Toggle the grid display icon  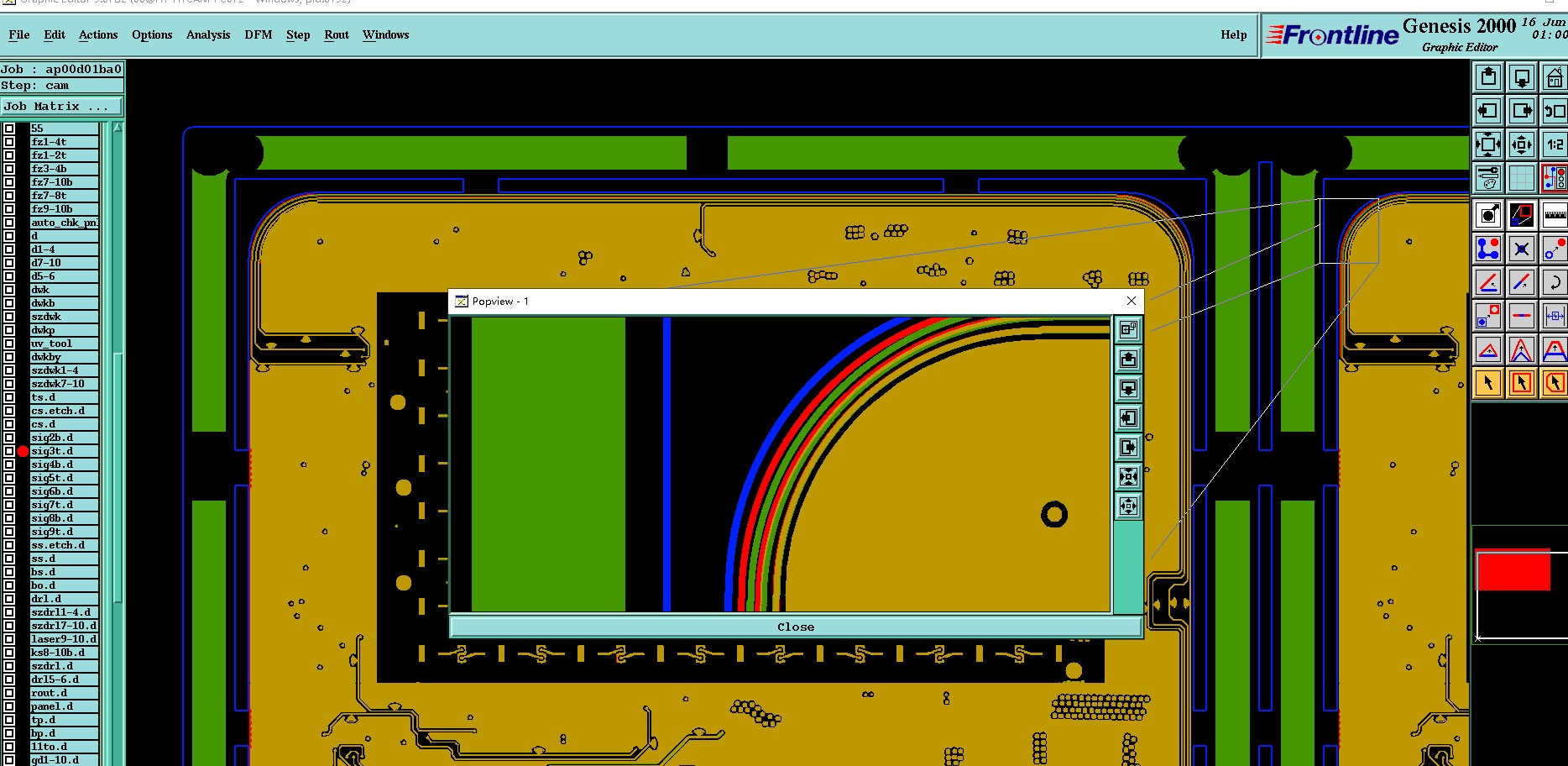click(x=1522, y=178)
